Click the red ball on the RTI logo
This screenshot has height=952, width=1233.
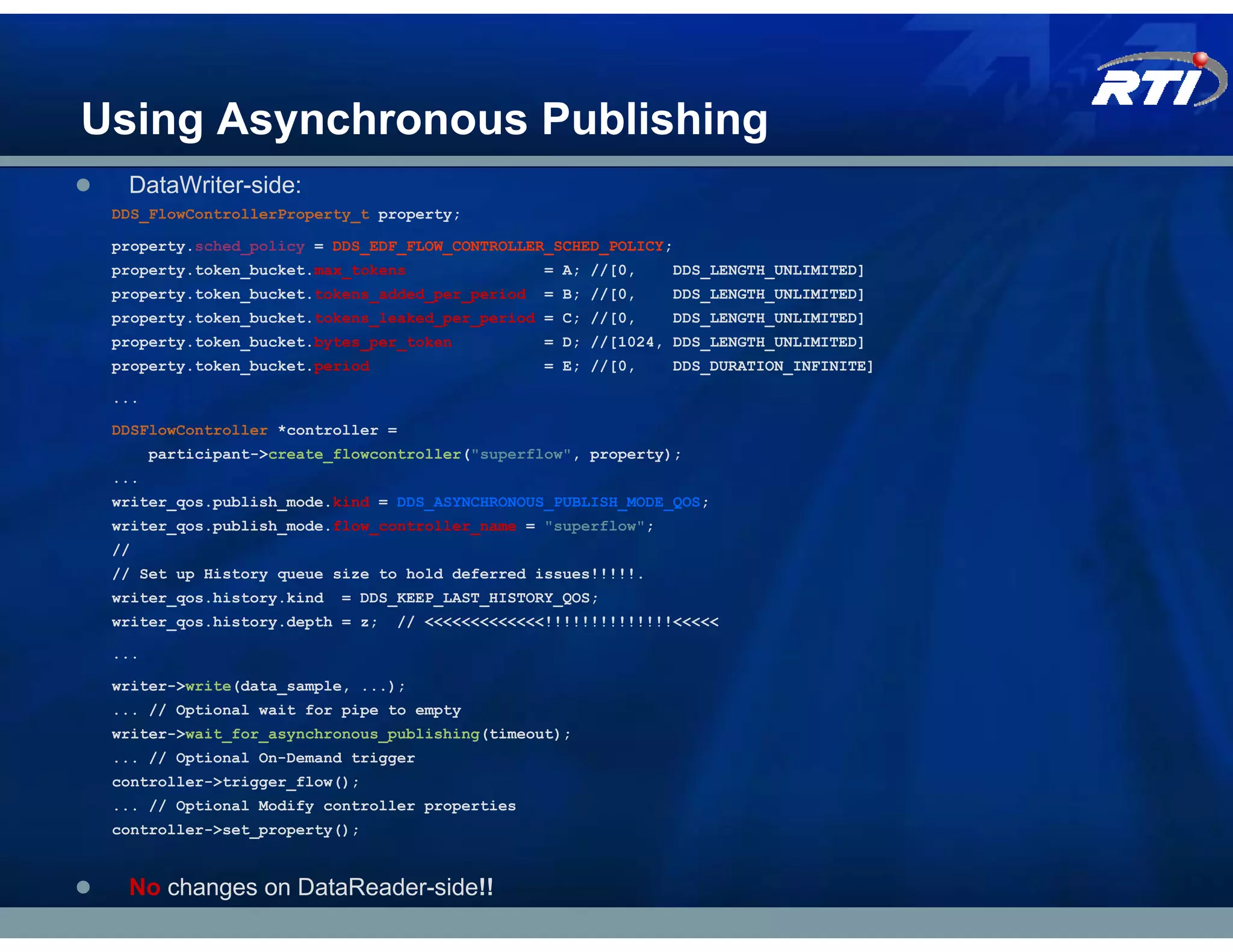pyautogui.click(x=1200, y=59)
